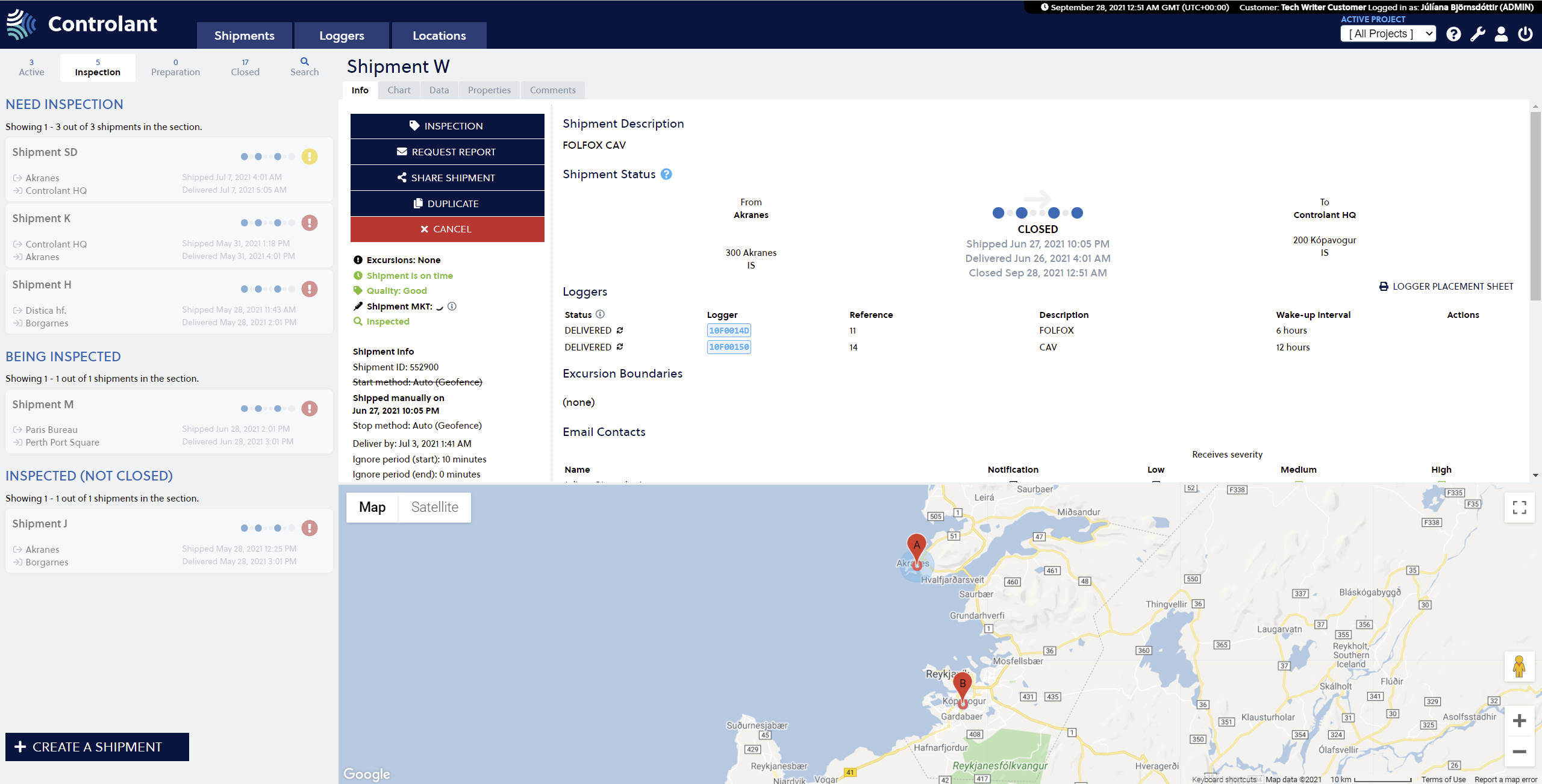1542x784 pixels.
Task: Open the Closed shipments tab
Action: click(x=245, y=67)
